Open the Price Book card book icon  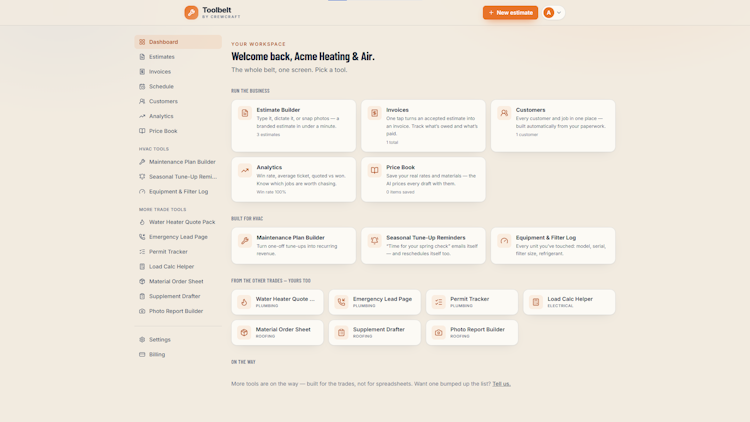pyautogui.click(x=375, y=170)
